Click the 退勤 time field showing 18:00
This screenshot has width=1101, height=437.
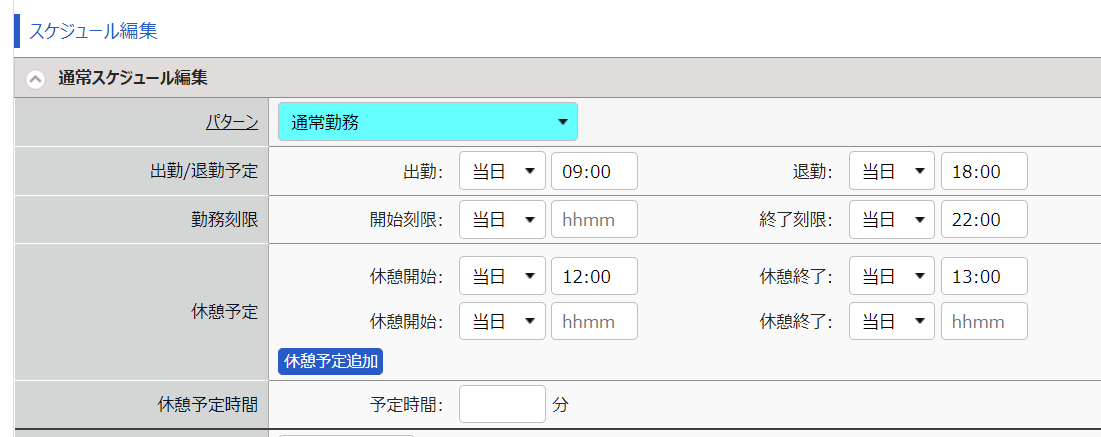(x=984, y=171)
